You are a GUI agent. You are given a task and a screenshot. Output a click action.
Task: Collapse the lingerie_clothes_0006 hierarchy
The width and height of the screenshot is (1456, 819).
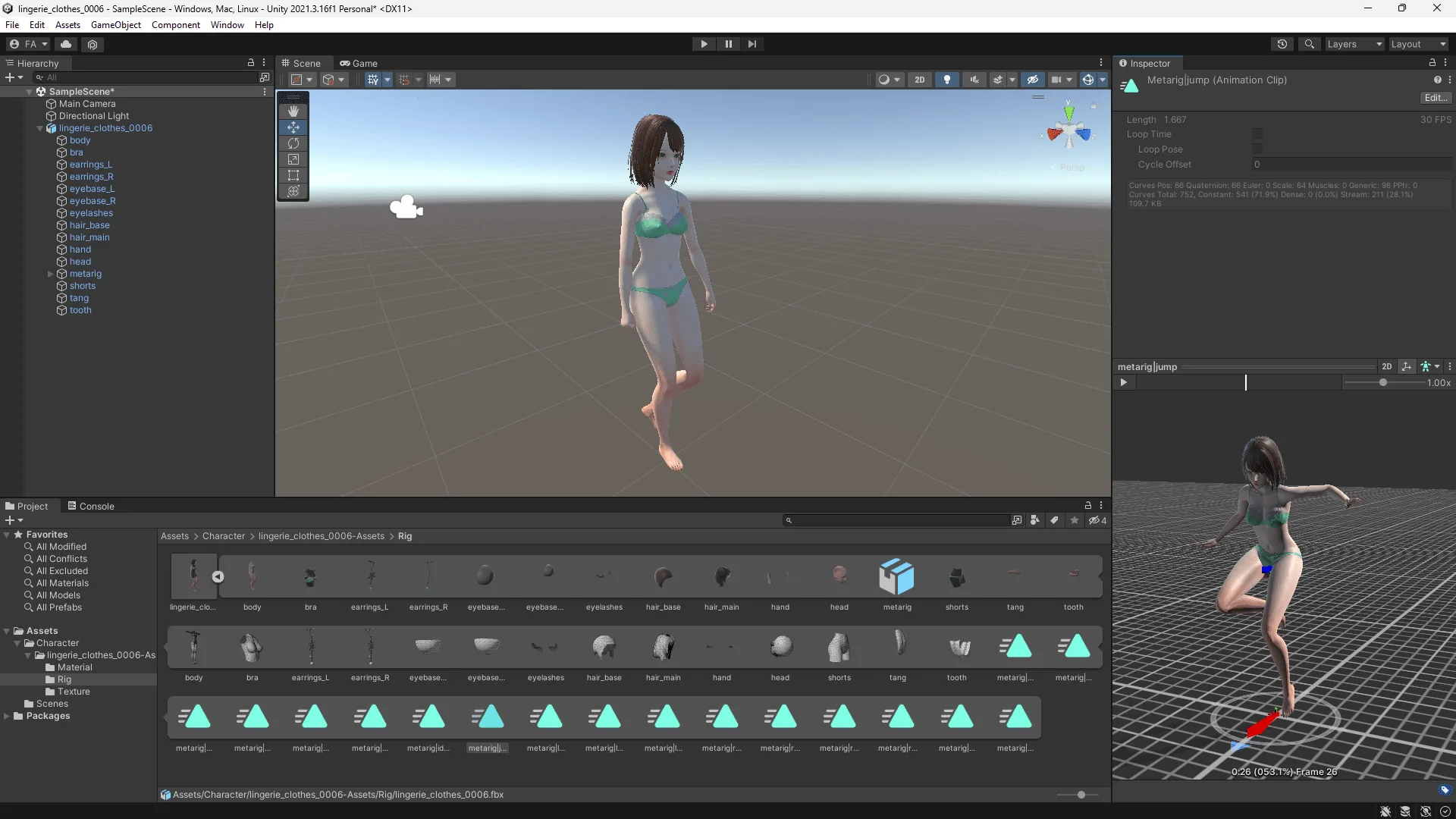coord(39,128)
